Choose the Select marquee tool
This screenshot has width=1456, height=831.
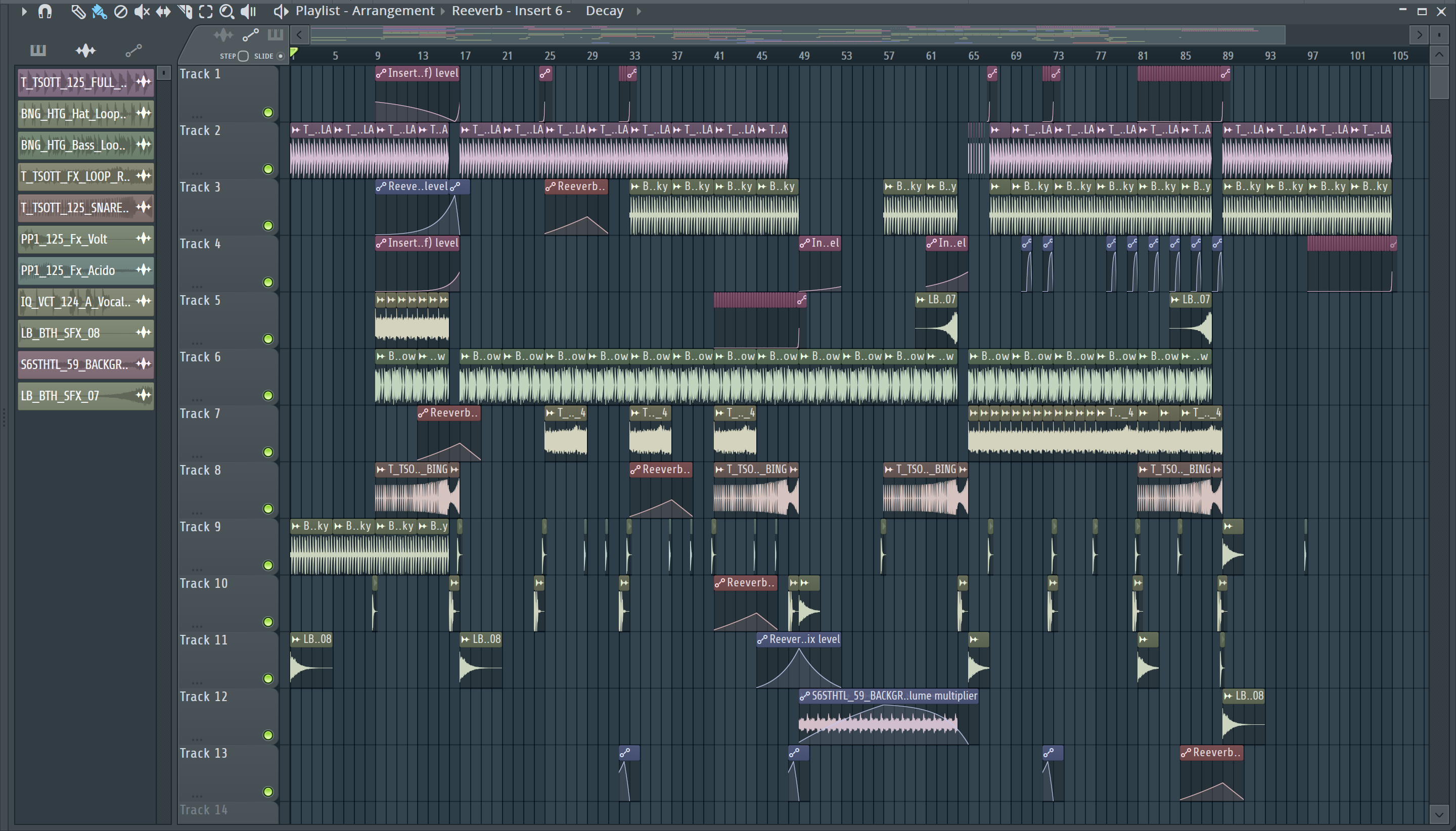click(x=205, y=12)
